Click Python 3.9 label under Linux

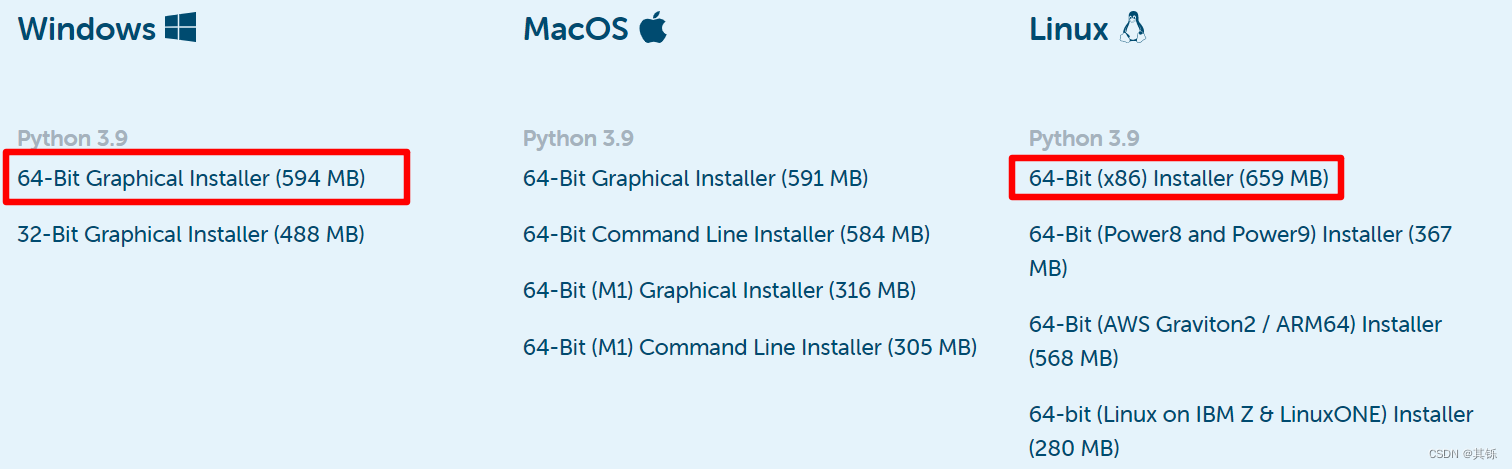[x=1084, y=139]
